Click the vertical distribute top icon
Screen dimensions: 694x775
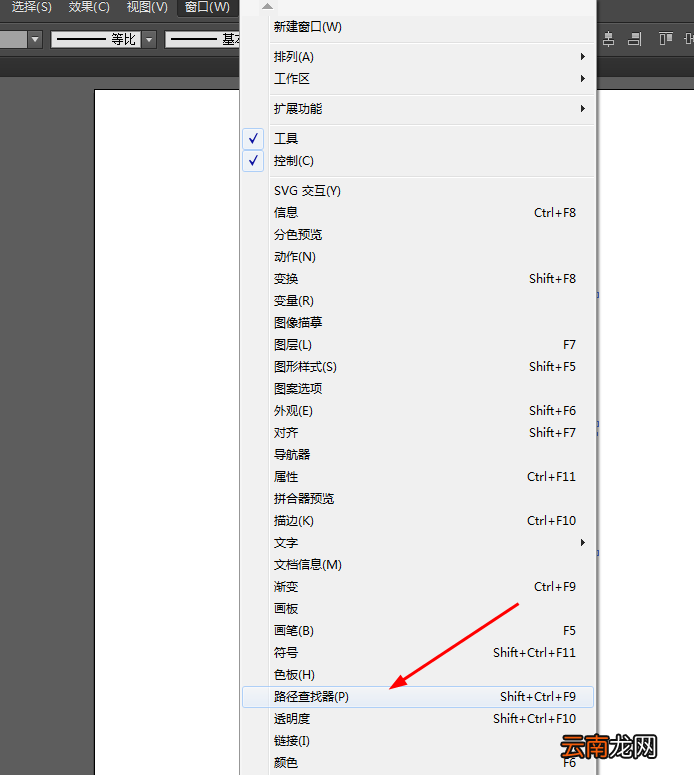click(665, 39)
